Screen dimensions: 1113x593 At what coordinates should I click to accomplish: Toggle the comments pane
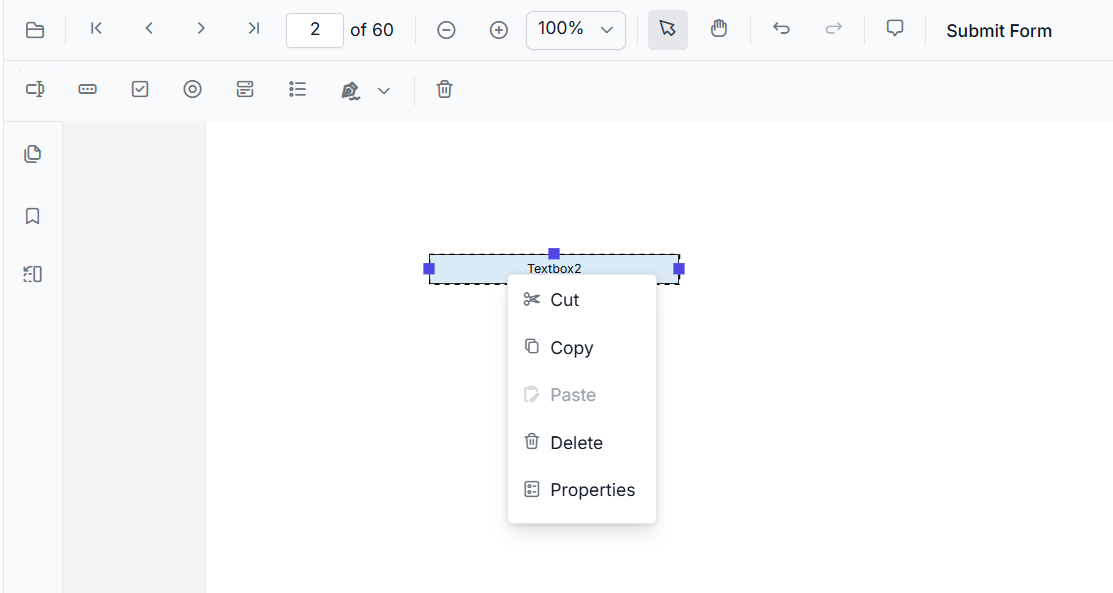tap(894, 29)
